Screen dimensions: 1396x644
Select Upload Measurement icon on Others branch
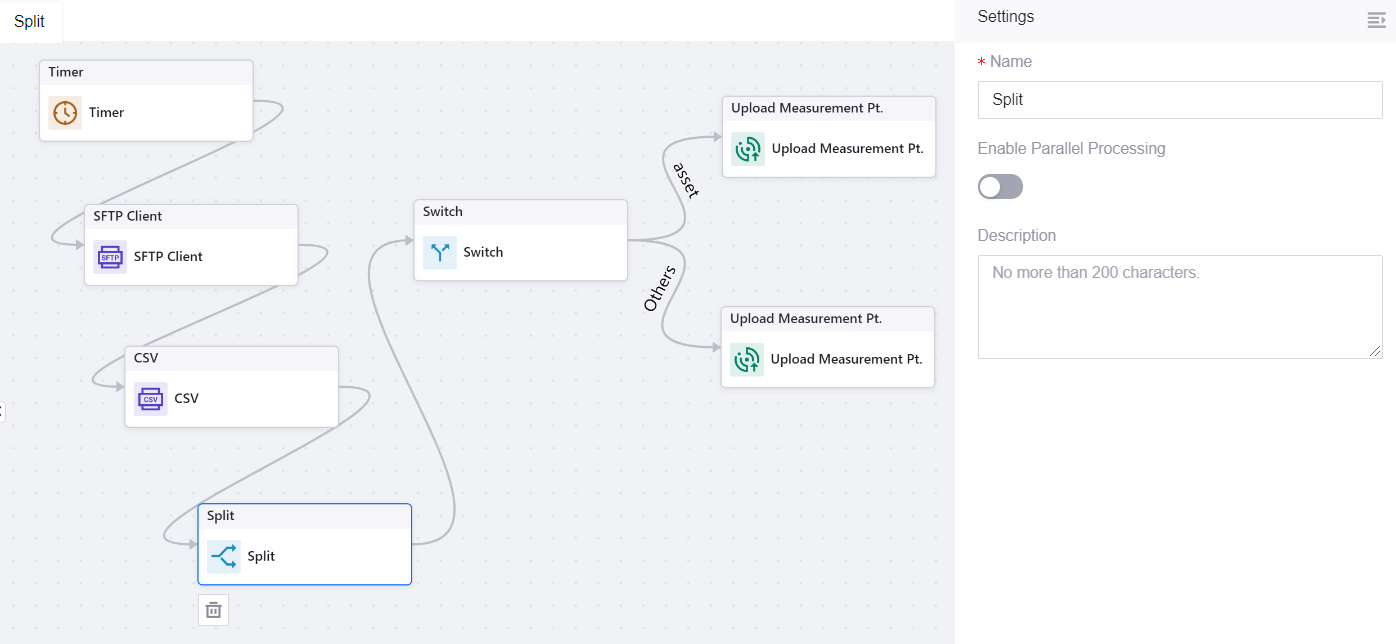pos(747,360)
